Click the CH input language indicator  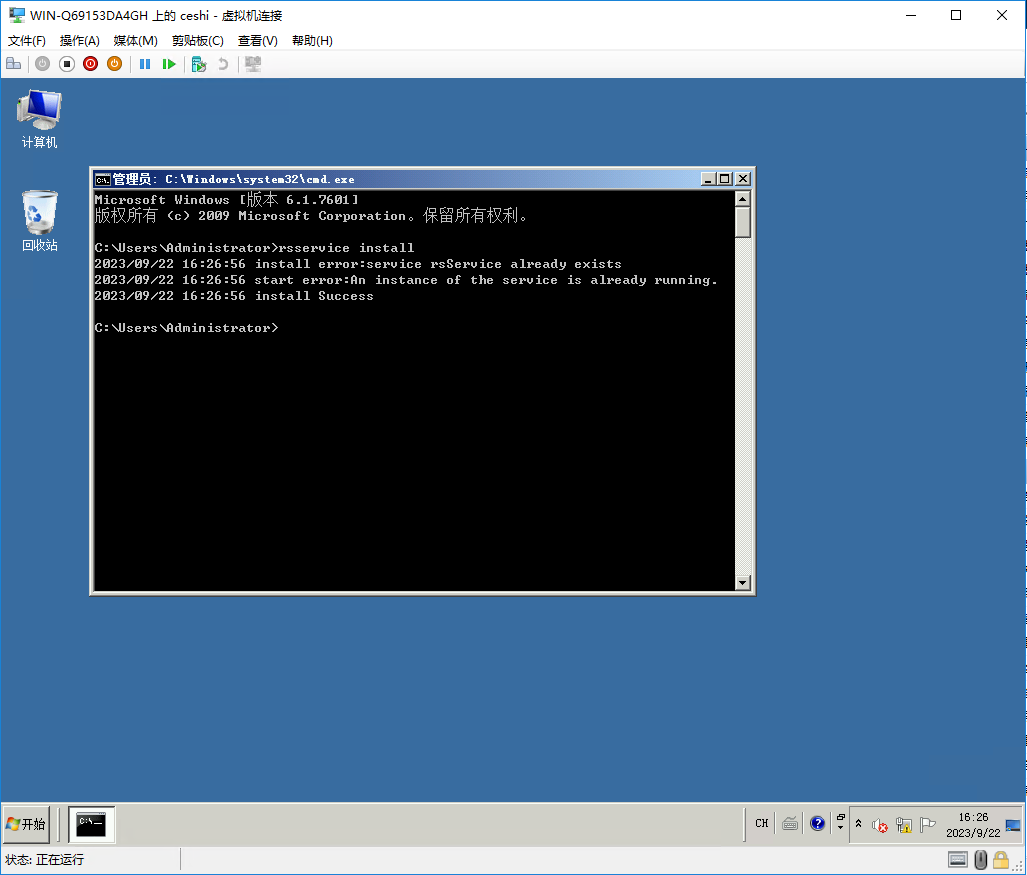pyautogui.click(x=762, y=824)
